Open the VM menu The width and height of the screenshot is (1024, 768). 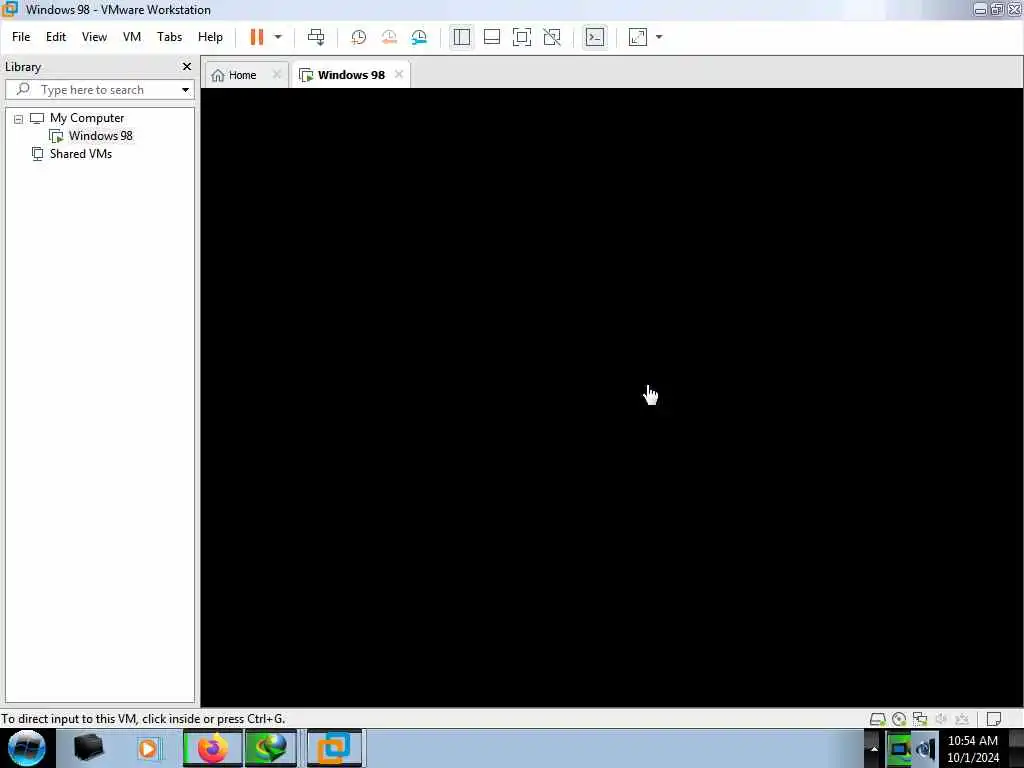coord(132,37)
